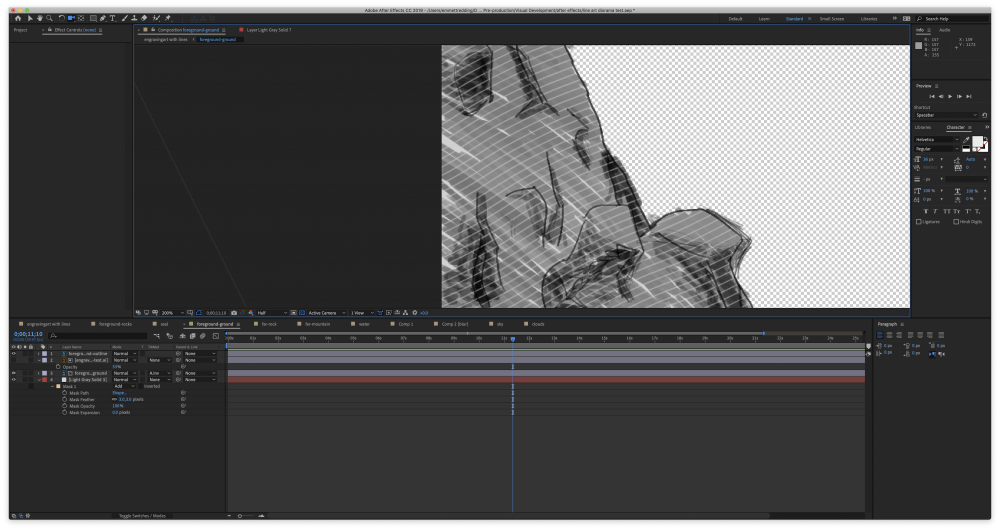Select the Clone Stamp tool
This screenshot has width=1000, height=530.
click(x=134, y=18)
